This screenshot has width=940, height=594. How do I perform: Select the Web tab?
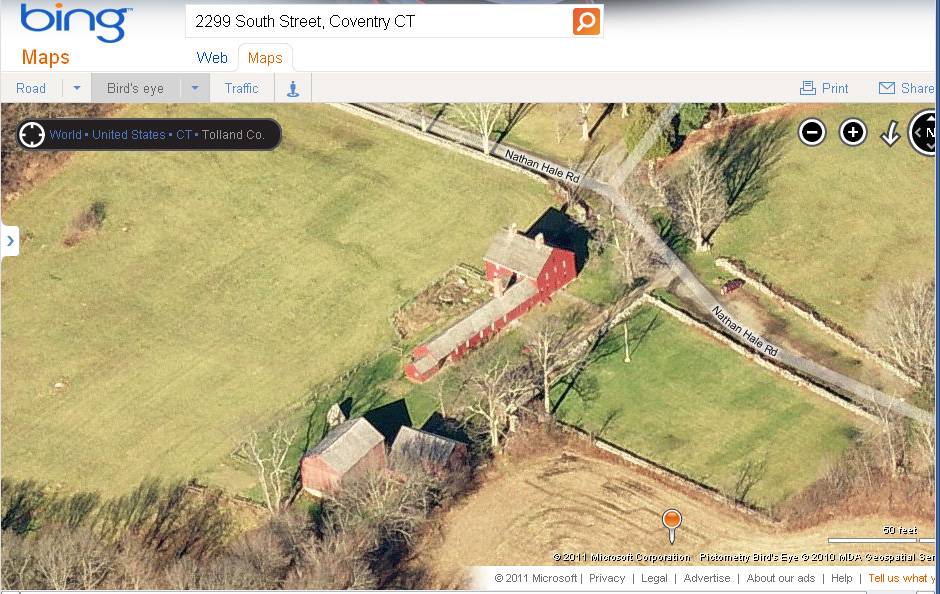pos(212,58)
